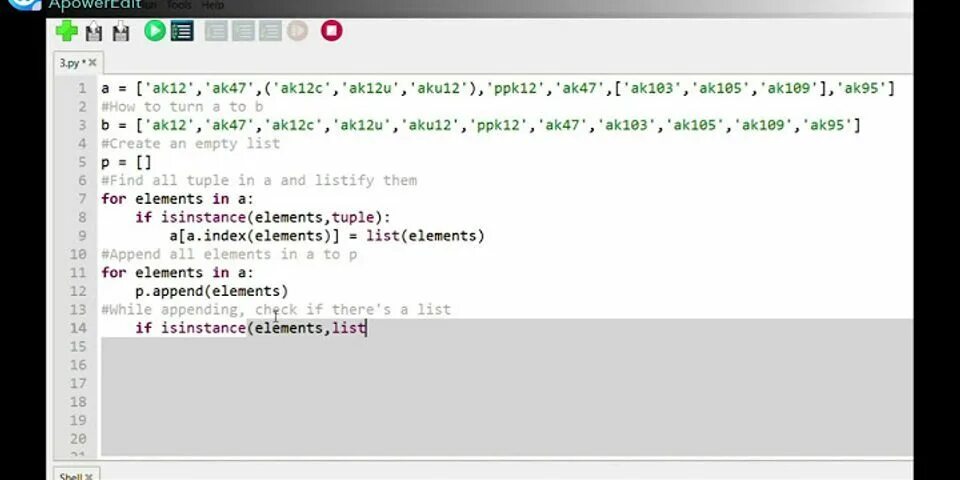The width and height of the screenshot is (960, 480).
Task: Click 'a[a.index(elements)] = list(elements)' line
Action: point(327,236)
